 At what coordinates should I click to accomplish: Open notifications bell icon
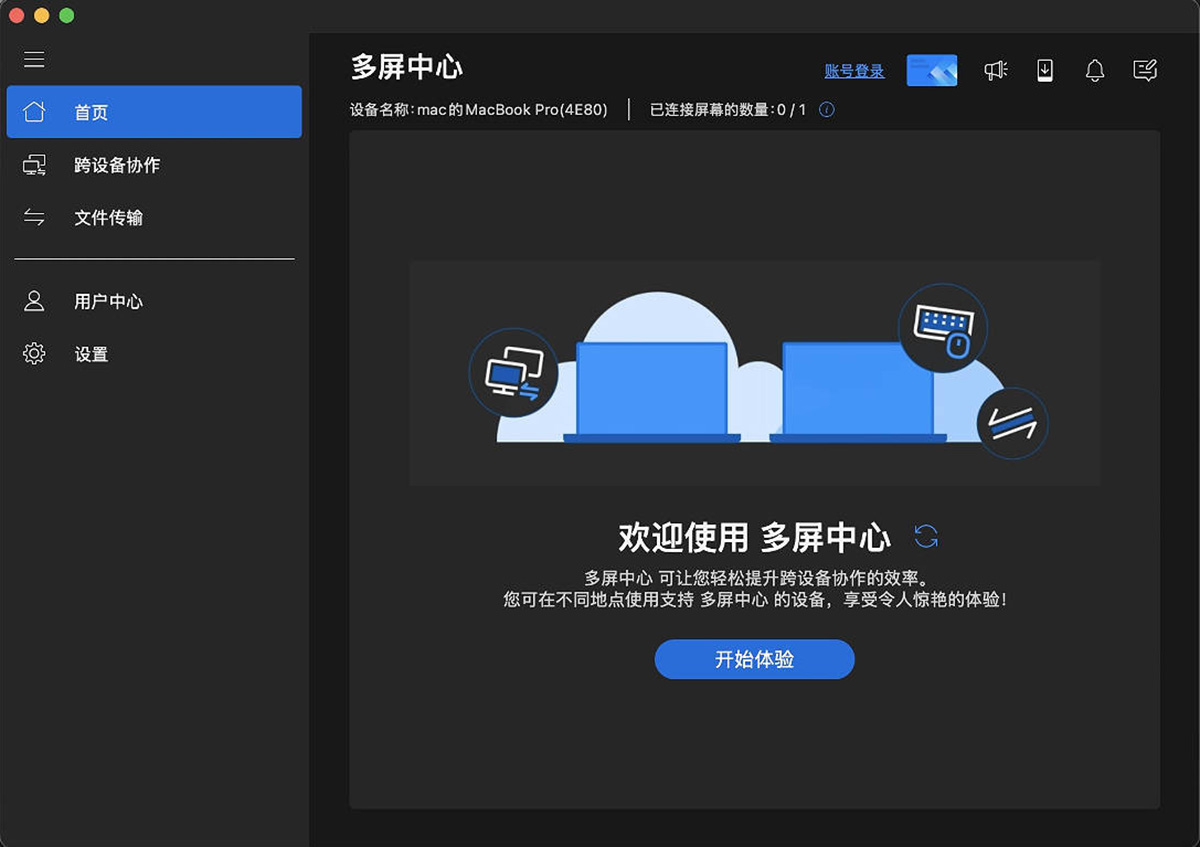point(1095,70)
